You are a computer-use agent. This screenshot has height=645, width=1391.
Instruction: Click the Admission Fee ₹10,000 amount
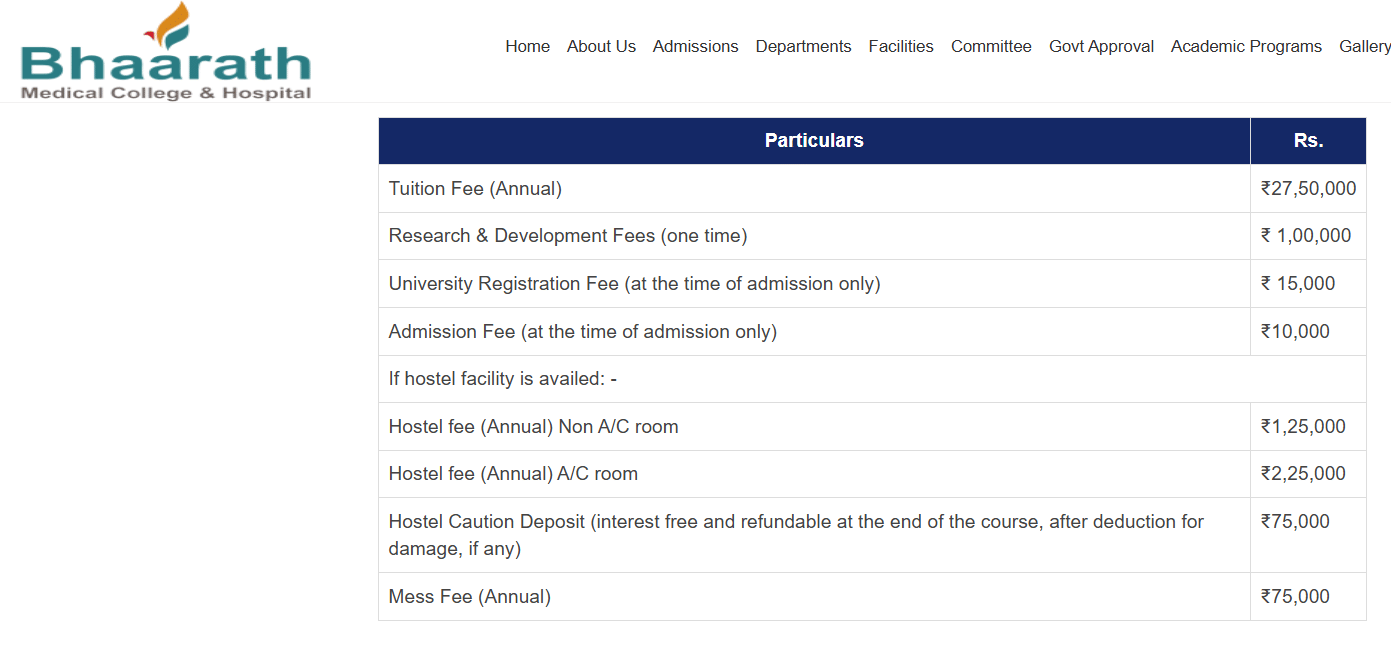click(1295, 332)
